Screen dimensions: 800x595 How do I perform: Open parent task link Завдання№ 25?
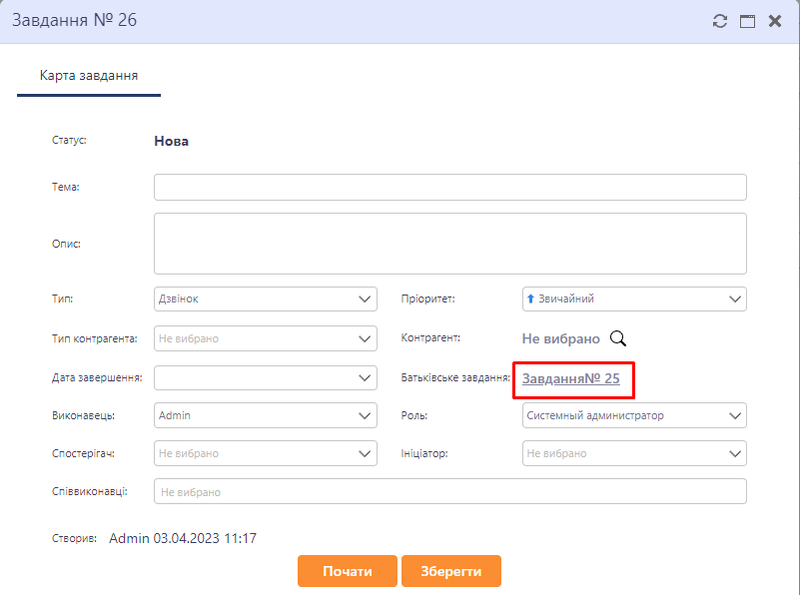pos(571,379)
